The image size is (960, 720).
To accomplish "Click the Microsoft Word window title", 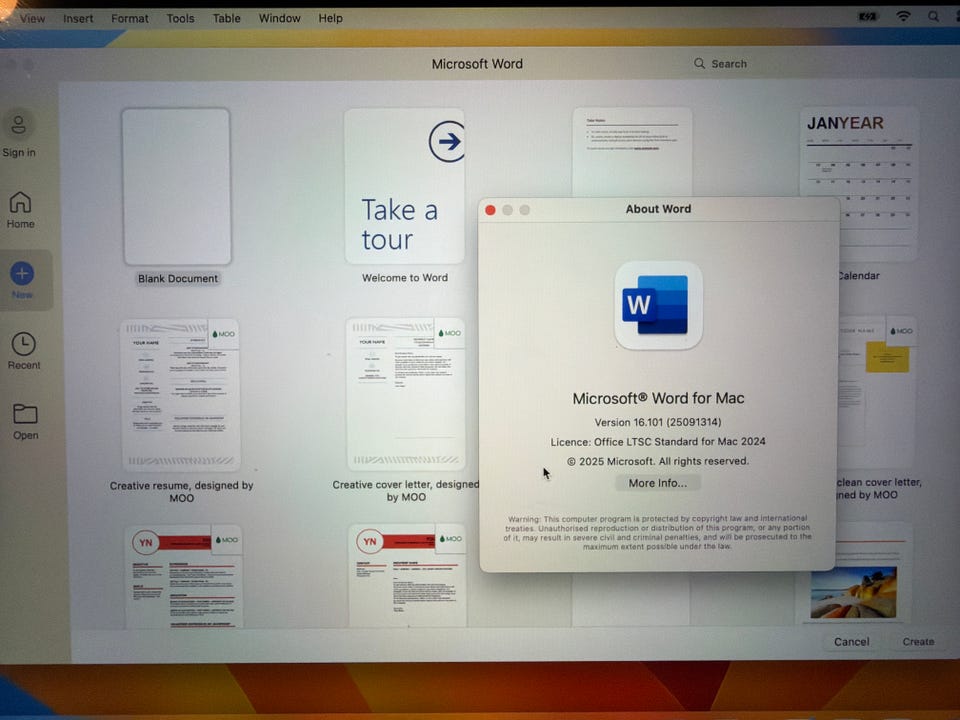I will [477, 64].
